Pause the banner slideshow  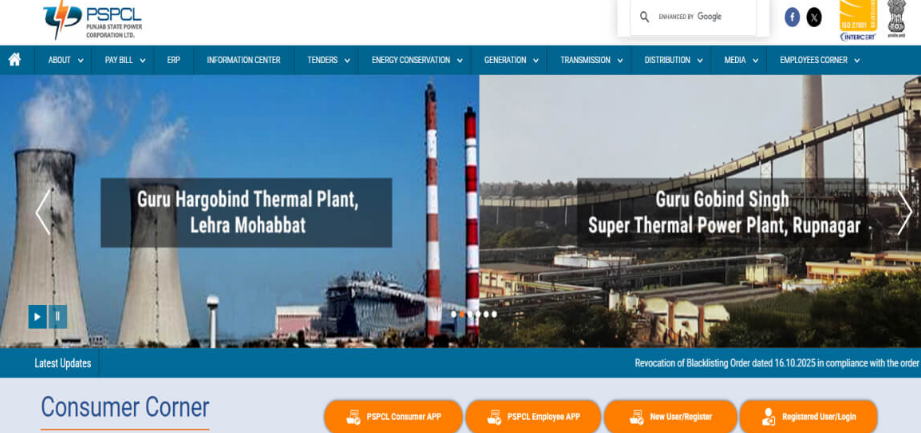pos(58,317)
